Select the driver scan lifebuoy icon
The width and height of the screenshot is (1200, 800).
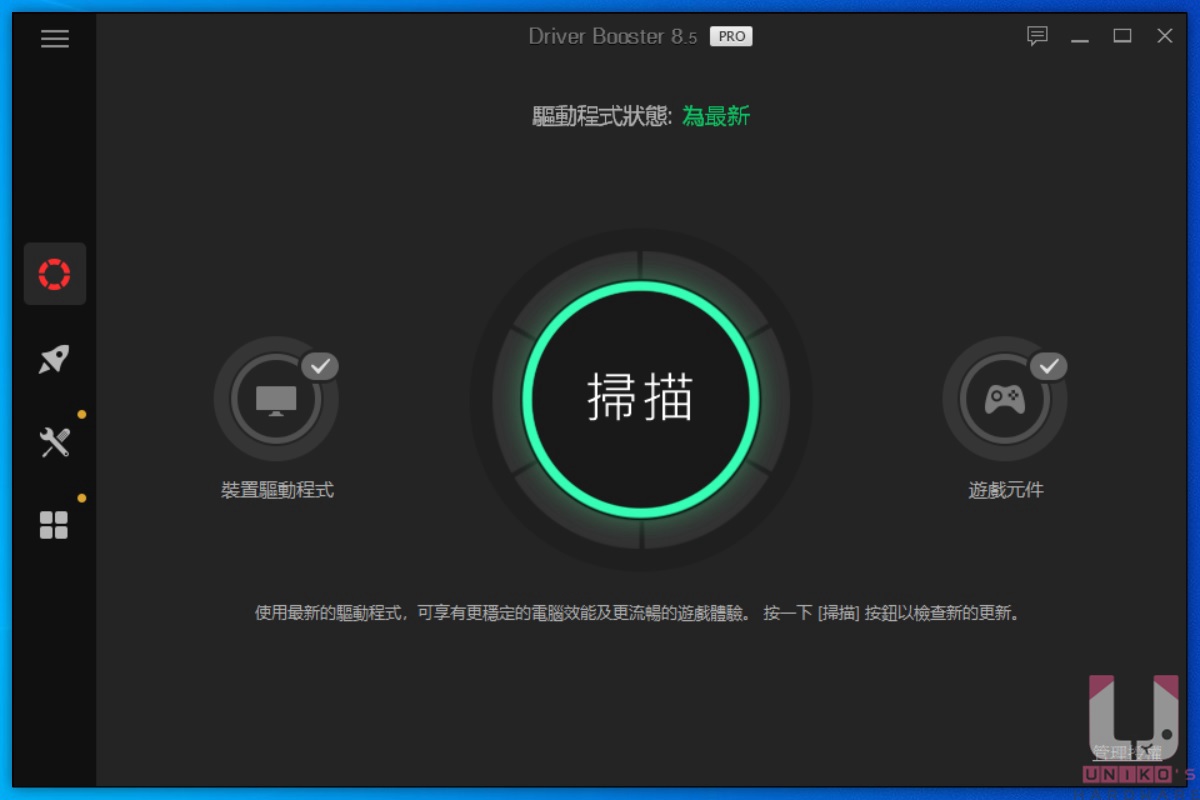click(54, 273)
